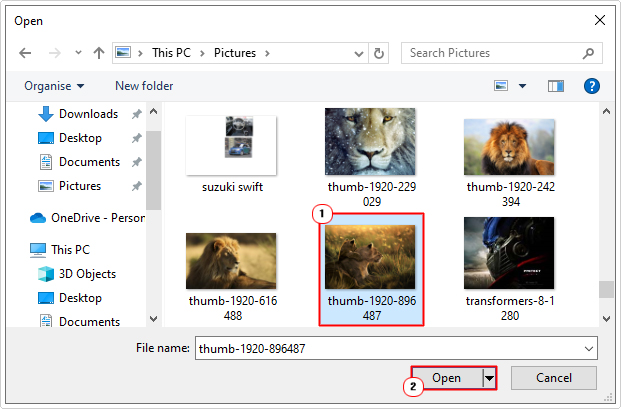Select This PC in the breadcrumb
Screen dimensions: 621x409
click(171, 53)
